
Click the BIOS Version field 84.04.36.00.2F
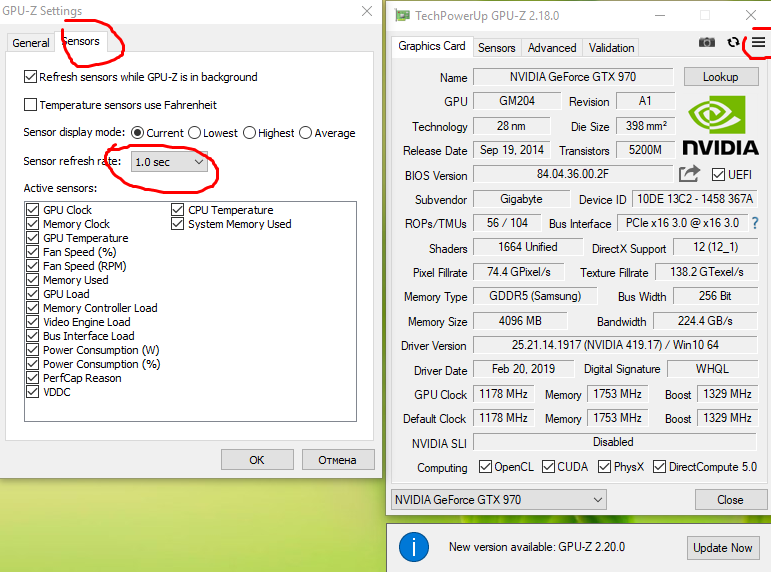(x=573, y=174)
